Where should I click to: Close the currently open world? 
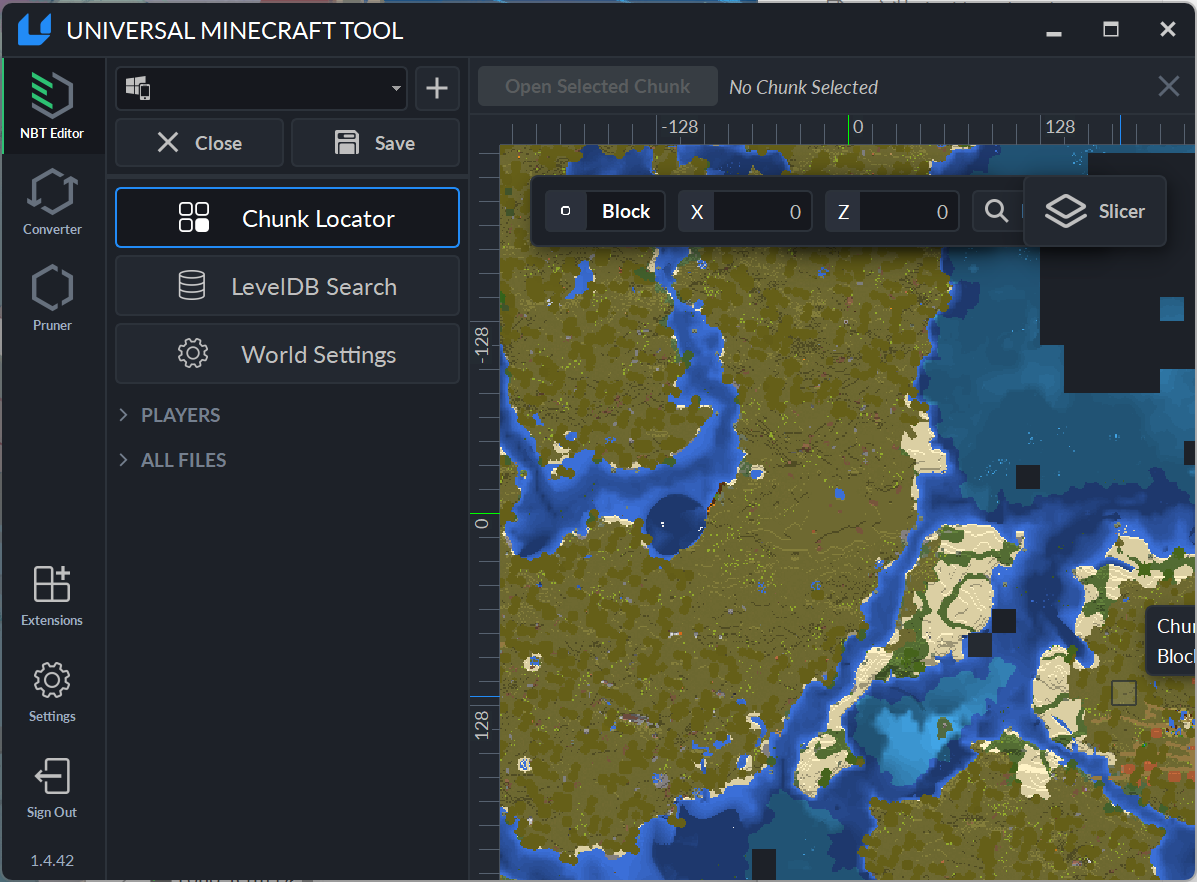coord(199,143)
